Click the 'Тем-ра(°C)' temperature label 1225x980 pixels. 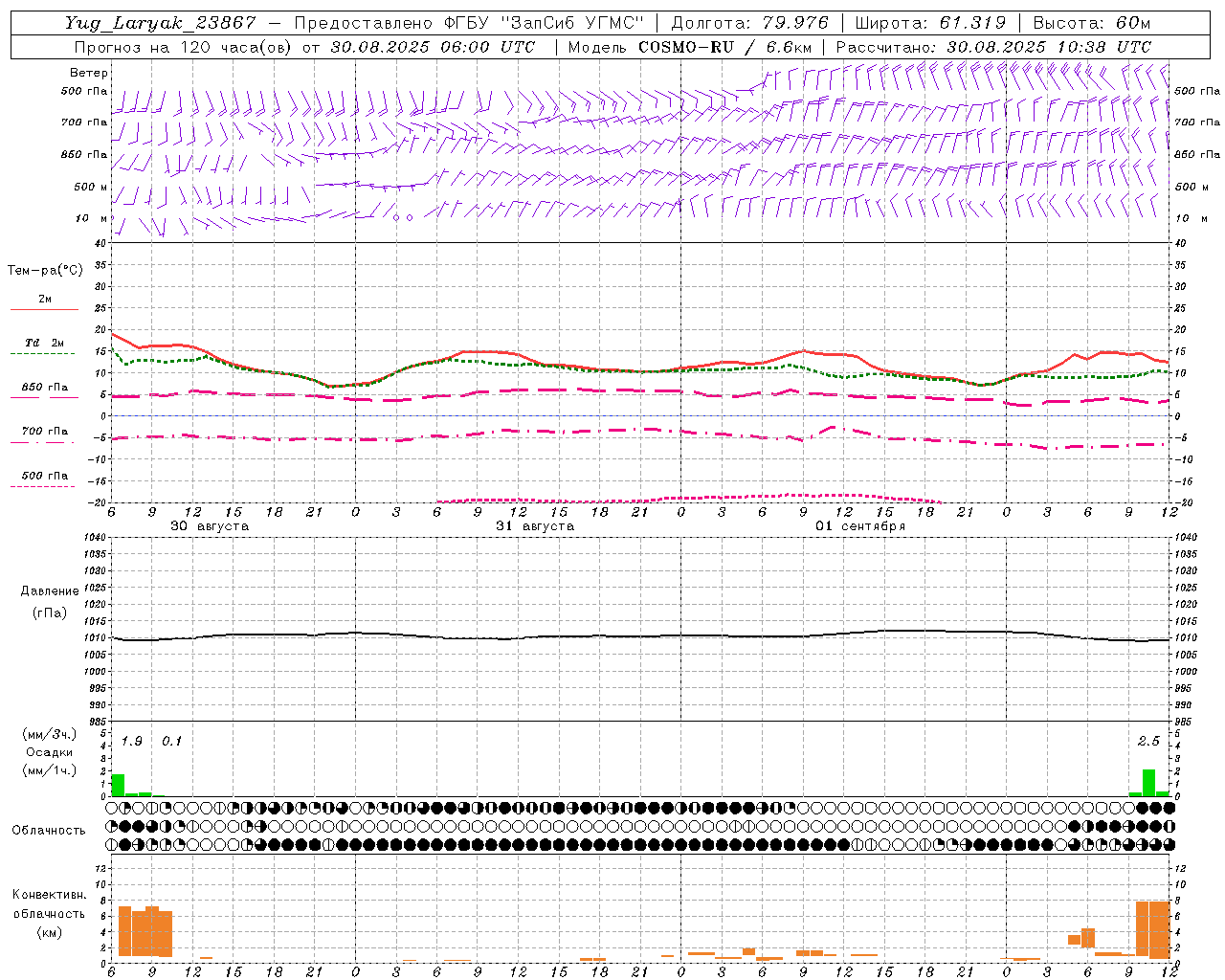click(x=45, y=270)
